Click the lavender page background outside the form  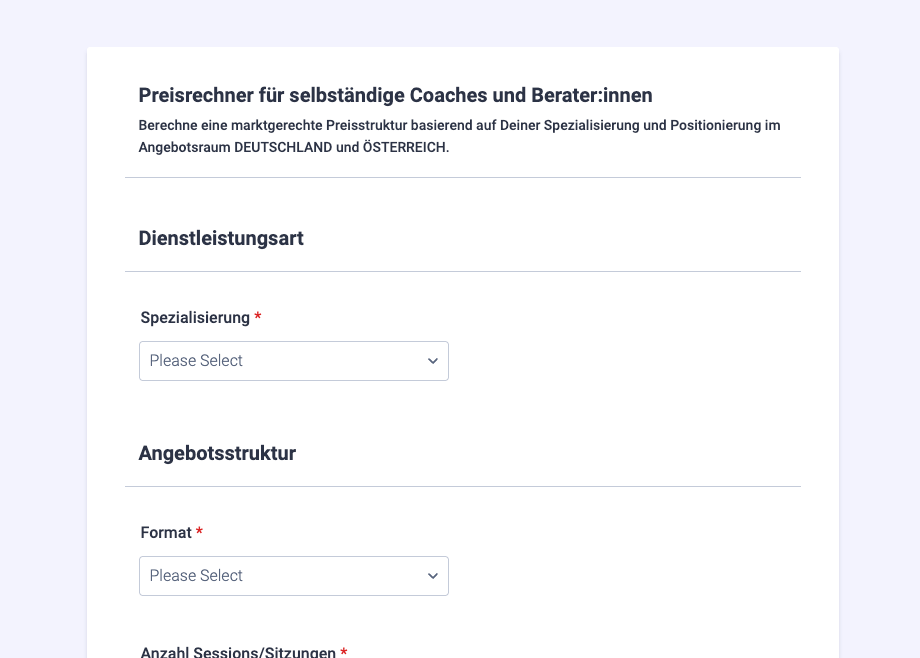click(42, 300)
